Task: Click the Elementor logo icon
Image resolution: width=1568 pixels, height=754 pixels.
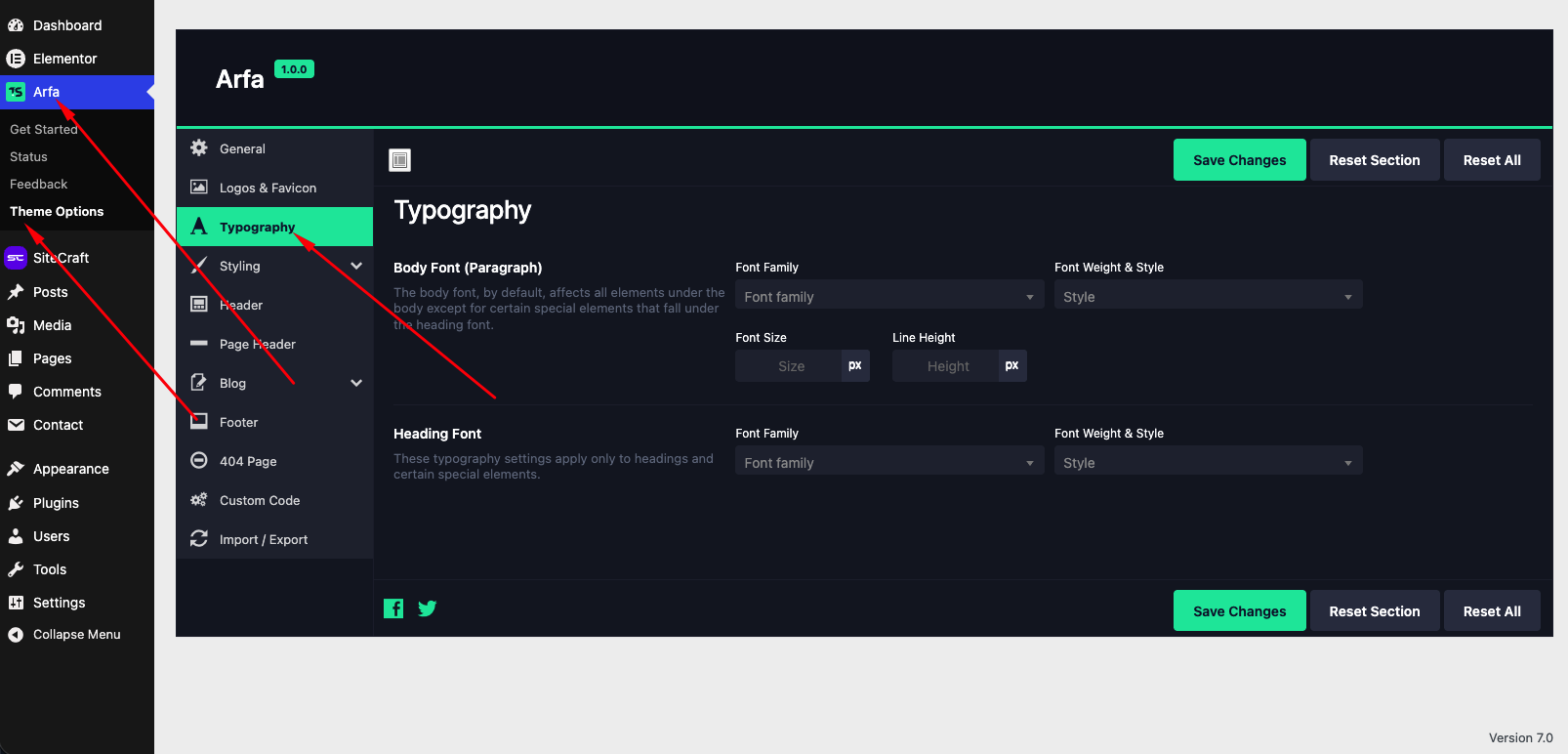Action: click(x=16, y=59)
